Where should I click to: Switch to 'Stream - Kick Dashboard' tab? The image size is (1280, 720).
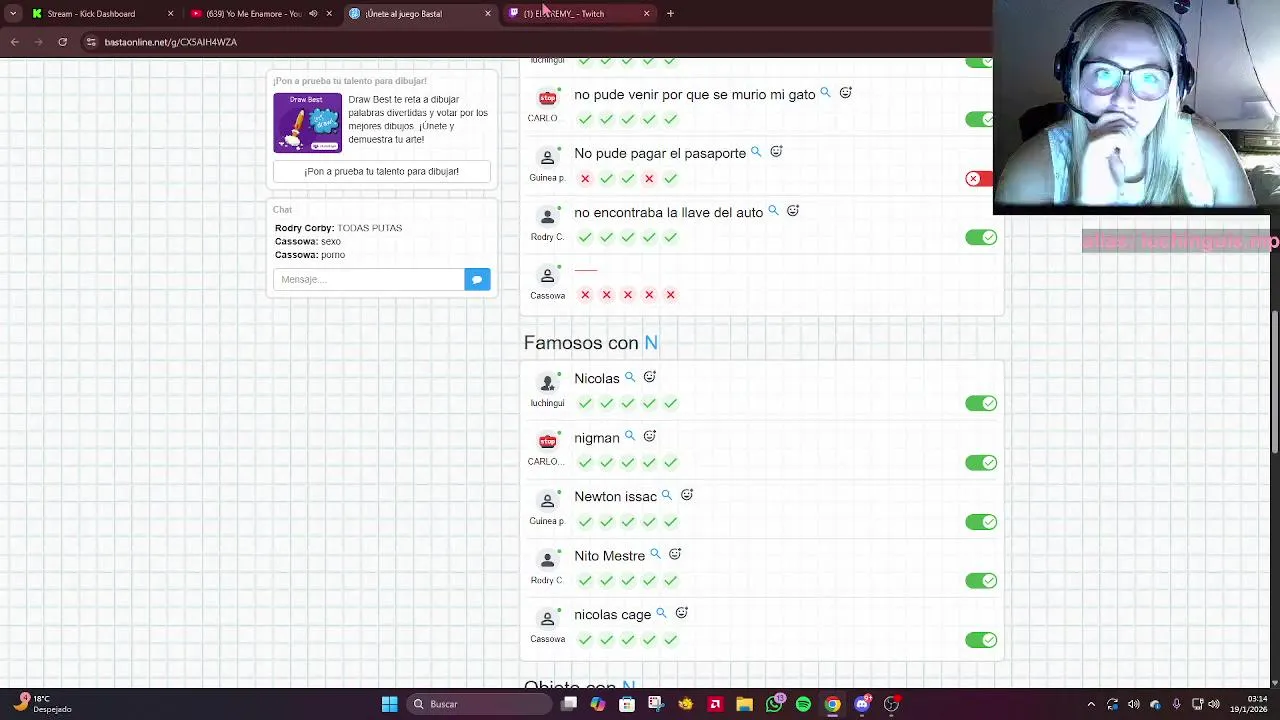tap(100, 14)
